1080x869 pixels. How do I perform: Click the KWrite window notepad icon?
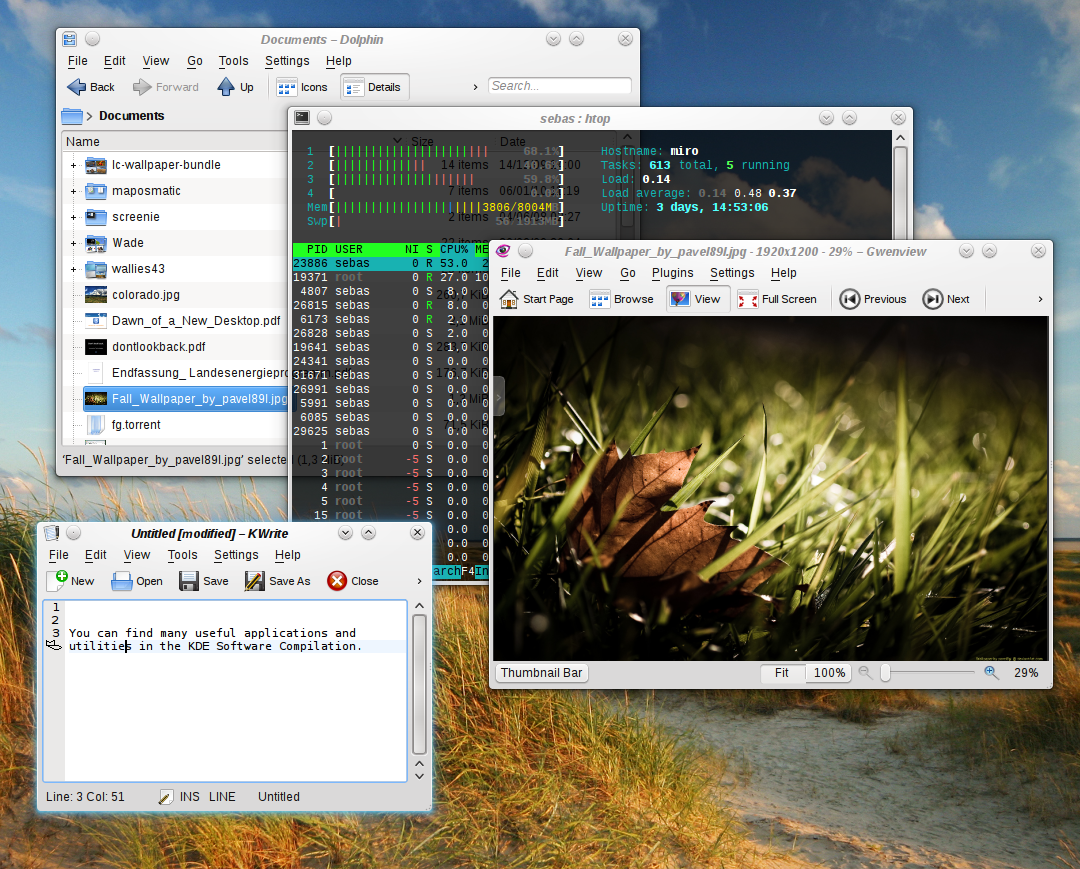[51, 532]
